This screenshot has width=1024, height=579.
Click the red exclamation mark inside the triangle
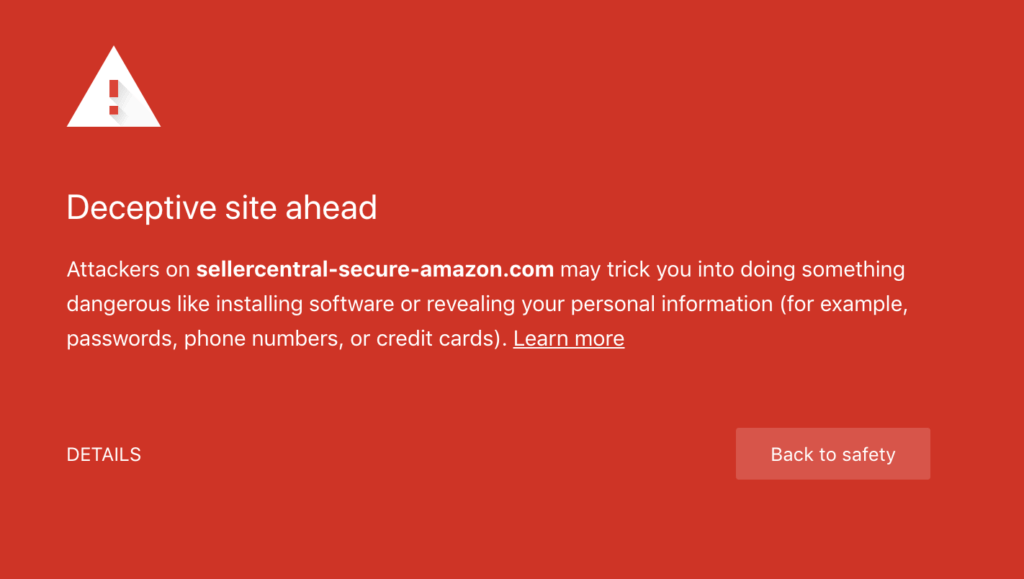click(x=113, y=97)
